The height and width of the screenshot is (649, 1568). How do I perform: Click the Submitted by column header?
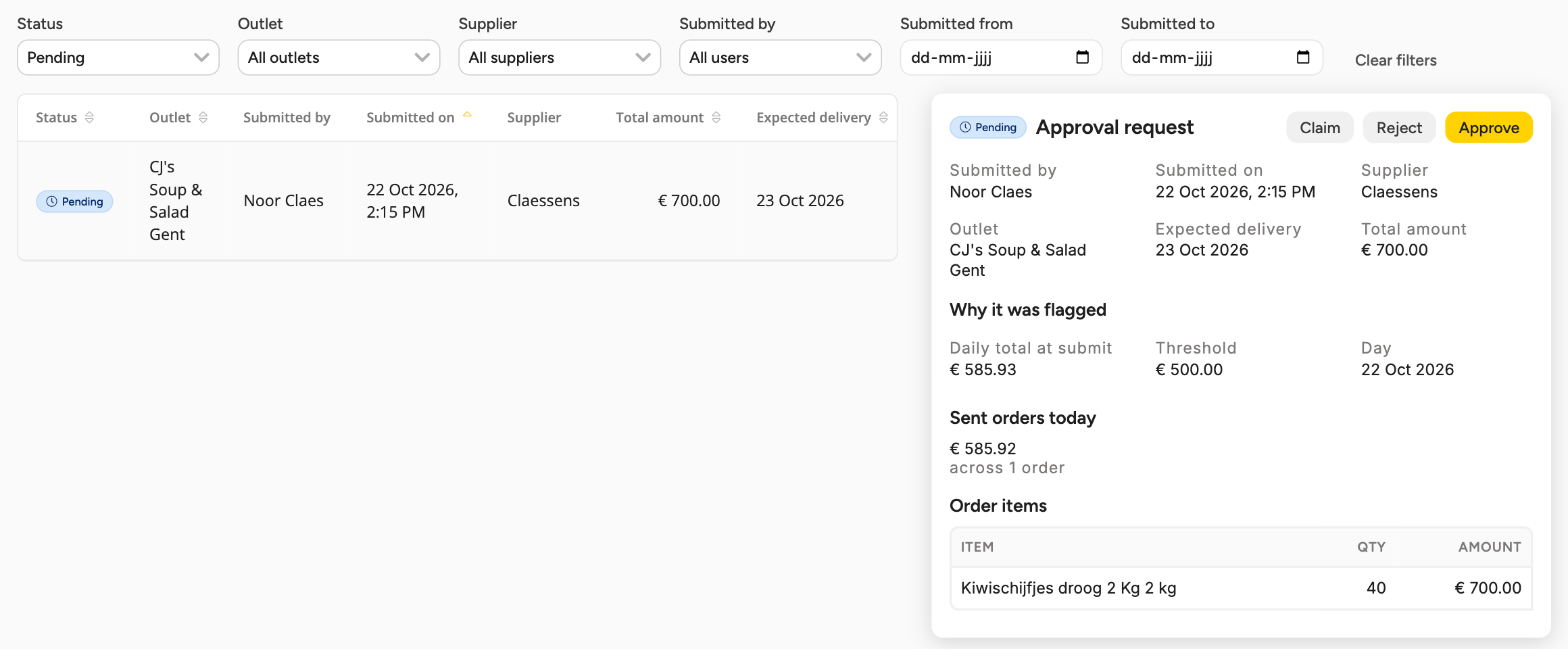287,118
